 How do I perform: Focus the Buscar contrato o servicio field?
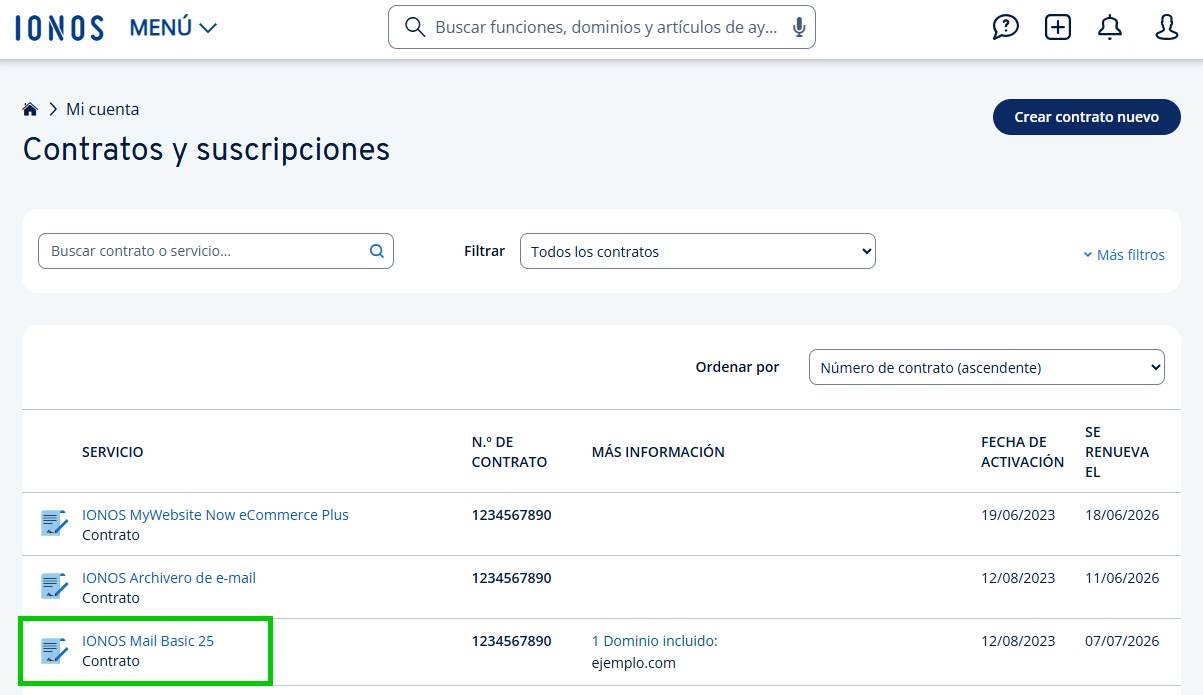[216, 251]
